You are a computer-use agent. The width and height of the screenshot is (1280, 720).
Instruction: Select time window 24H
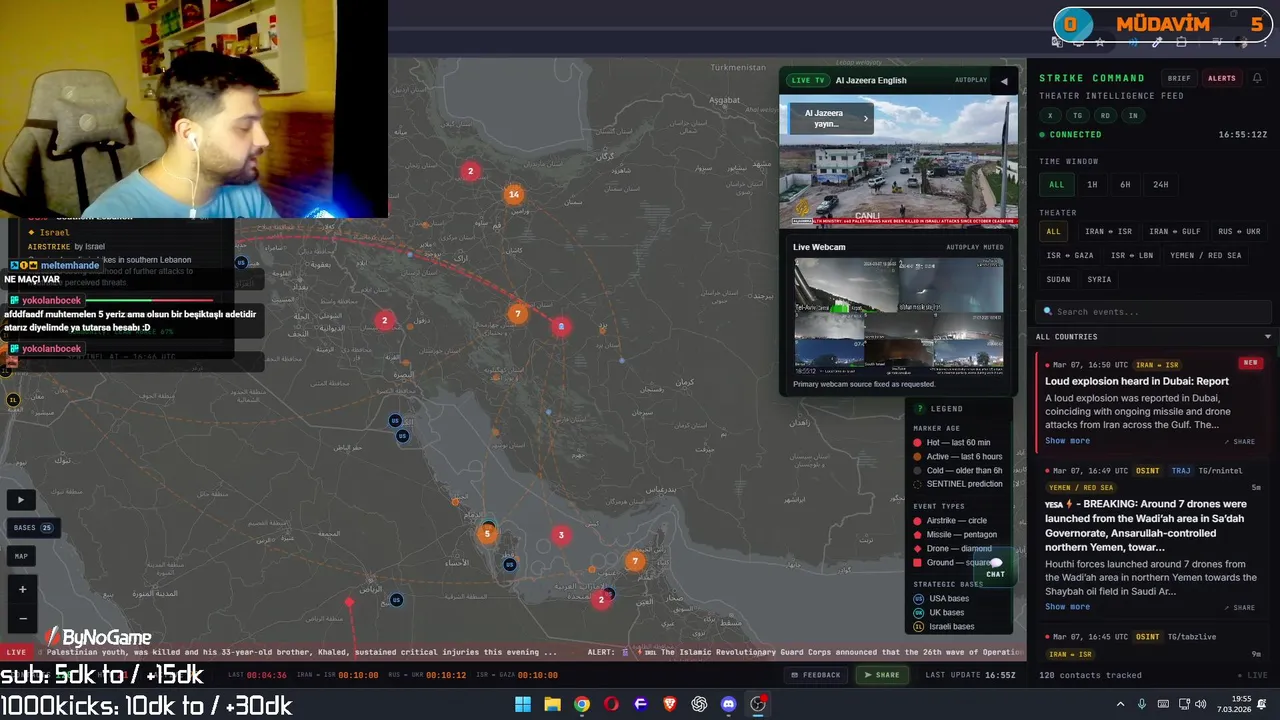point(1160,185)
